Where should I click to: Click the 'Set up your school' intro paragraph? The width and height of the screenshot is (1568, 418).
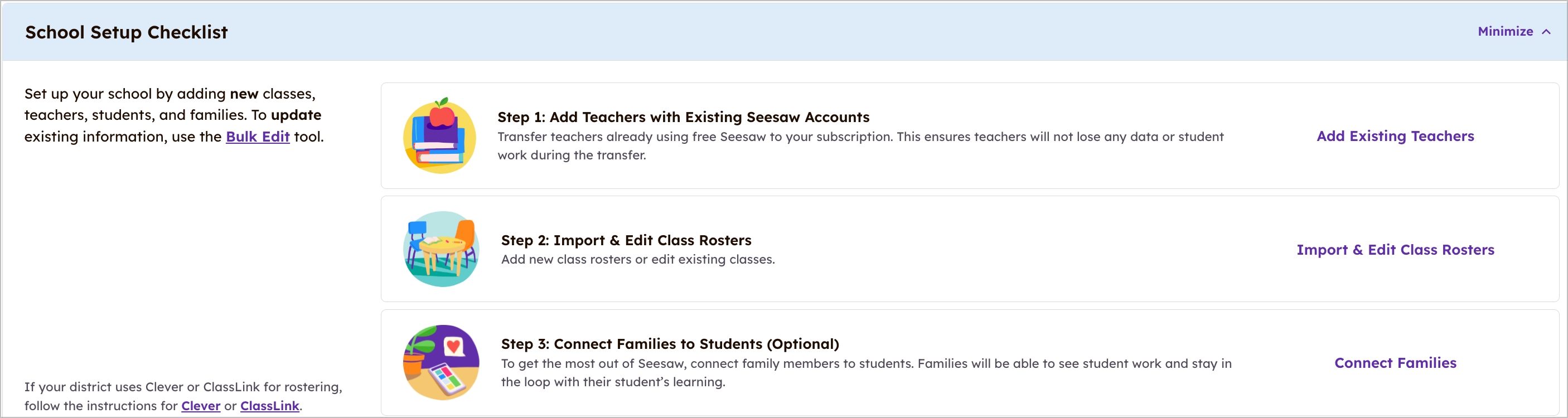(x=174, y=115)
